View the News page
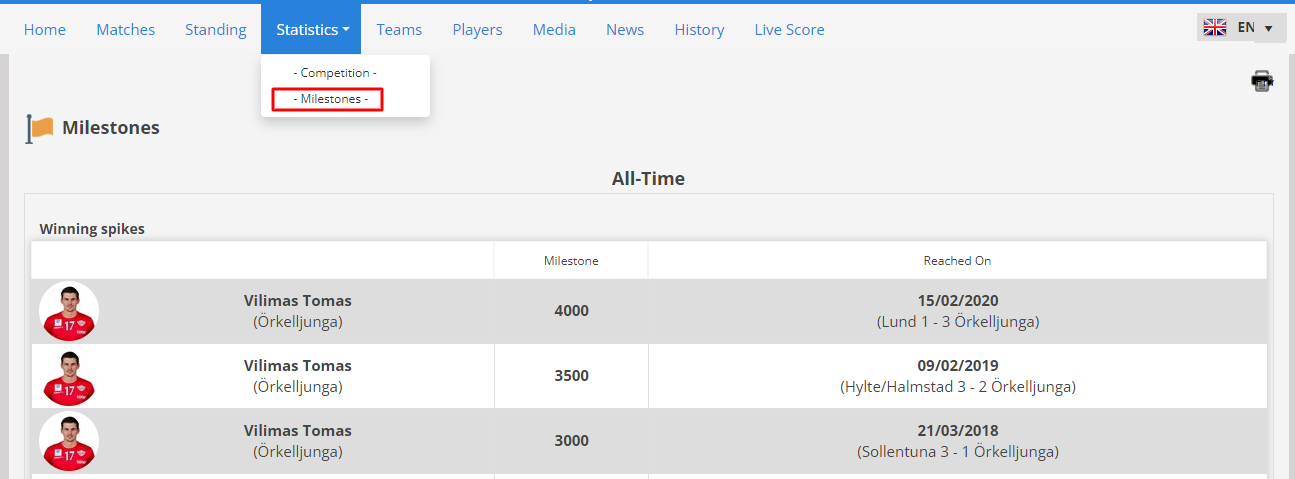Viewport: 1295px width, 479px height. pos(625,29)
